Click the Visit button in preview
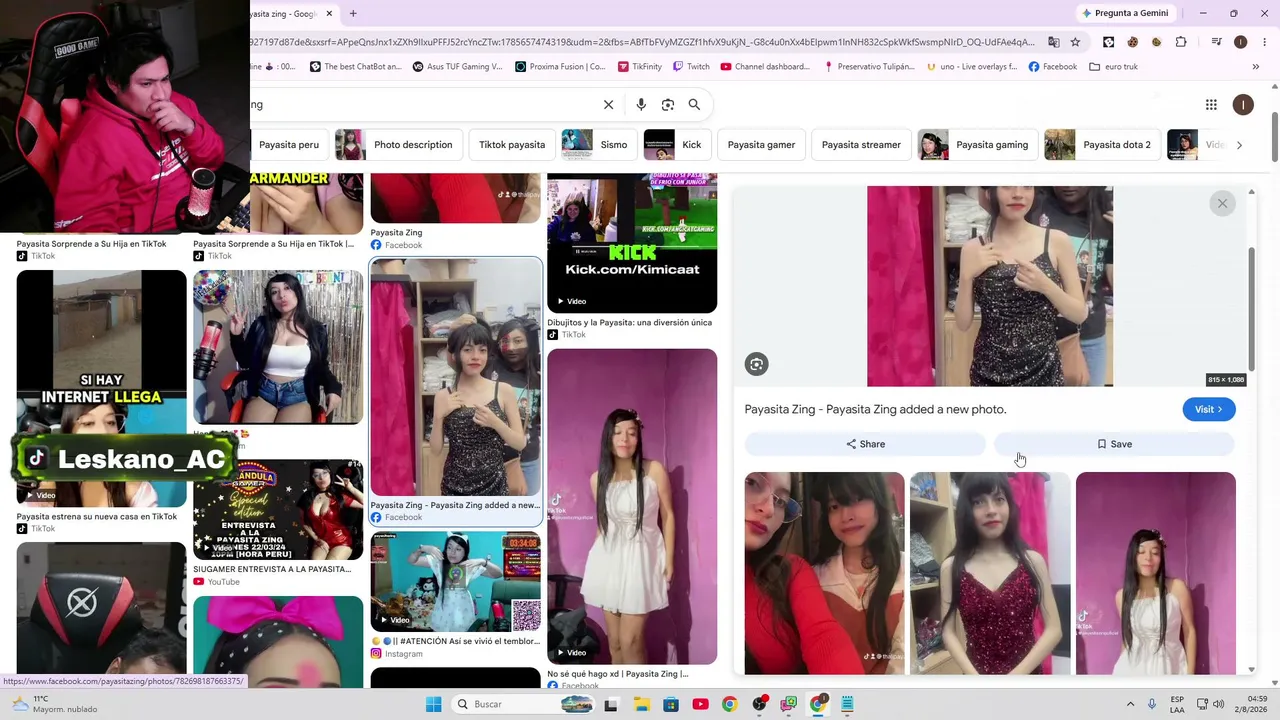This screenshot has width=1280, height=720. tap(1208, 409)
